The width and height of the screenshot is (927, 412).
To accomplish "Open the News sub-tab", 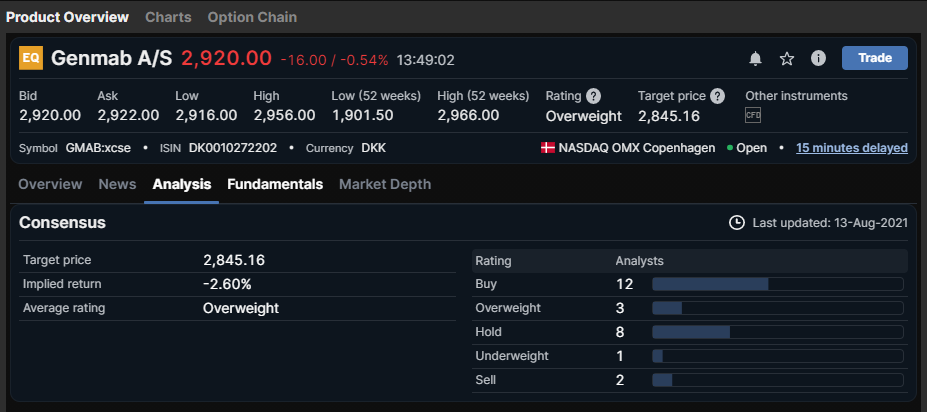I will (x=118, y=184).
